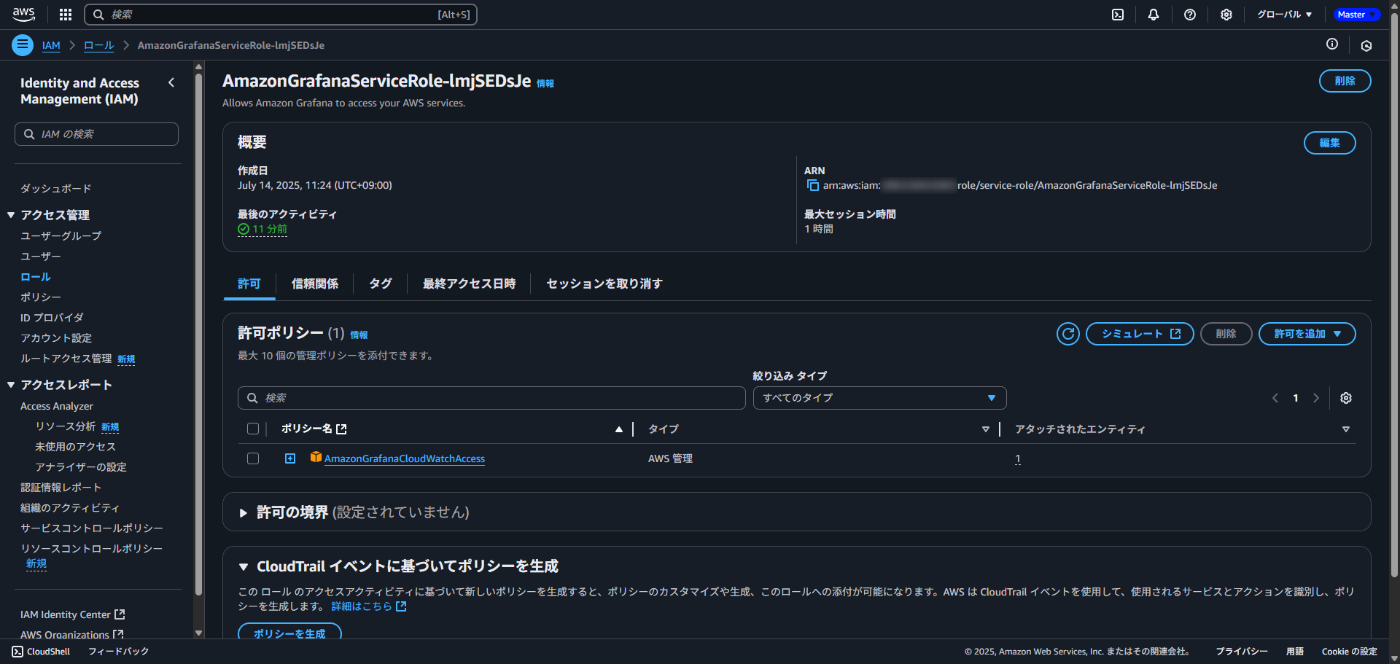
Task: Go to ロール breadcrumb link
Action: [x=99, y=46]
